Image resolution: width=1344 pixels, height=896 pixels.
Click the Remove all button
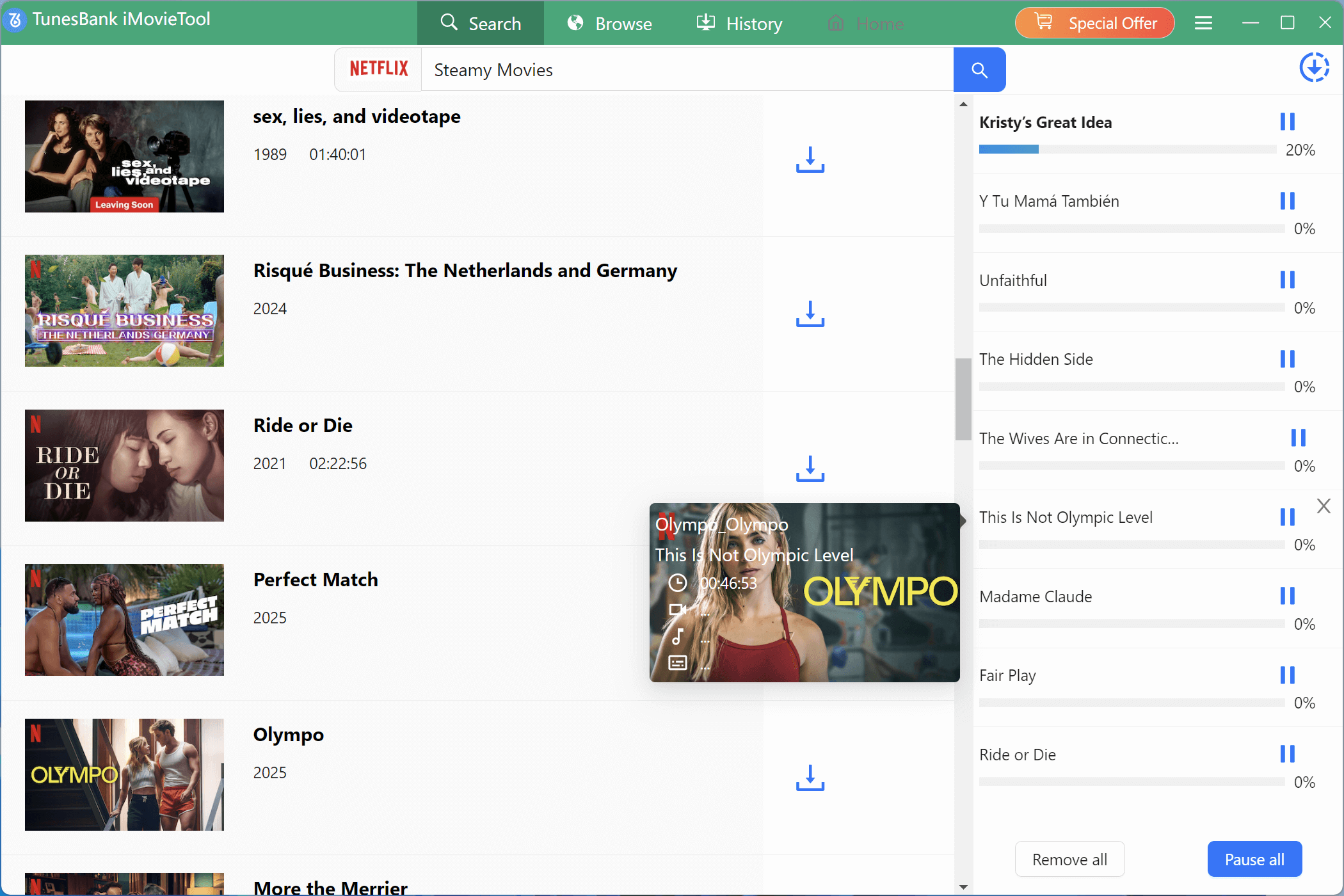pos(1069,859)
